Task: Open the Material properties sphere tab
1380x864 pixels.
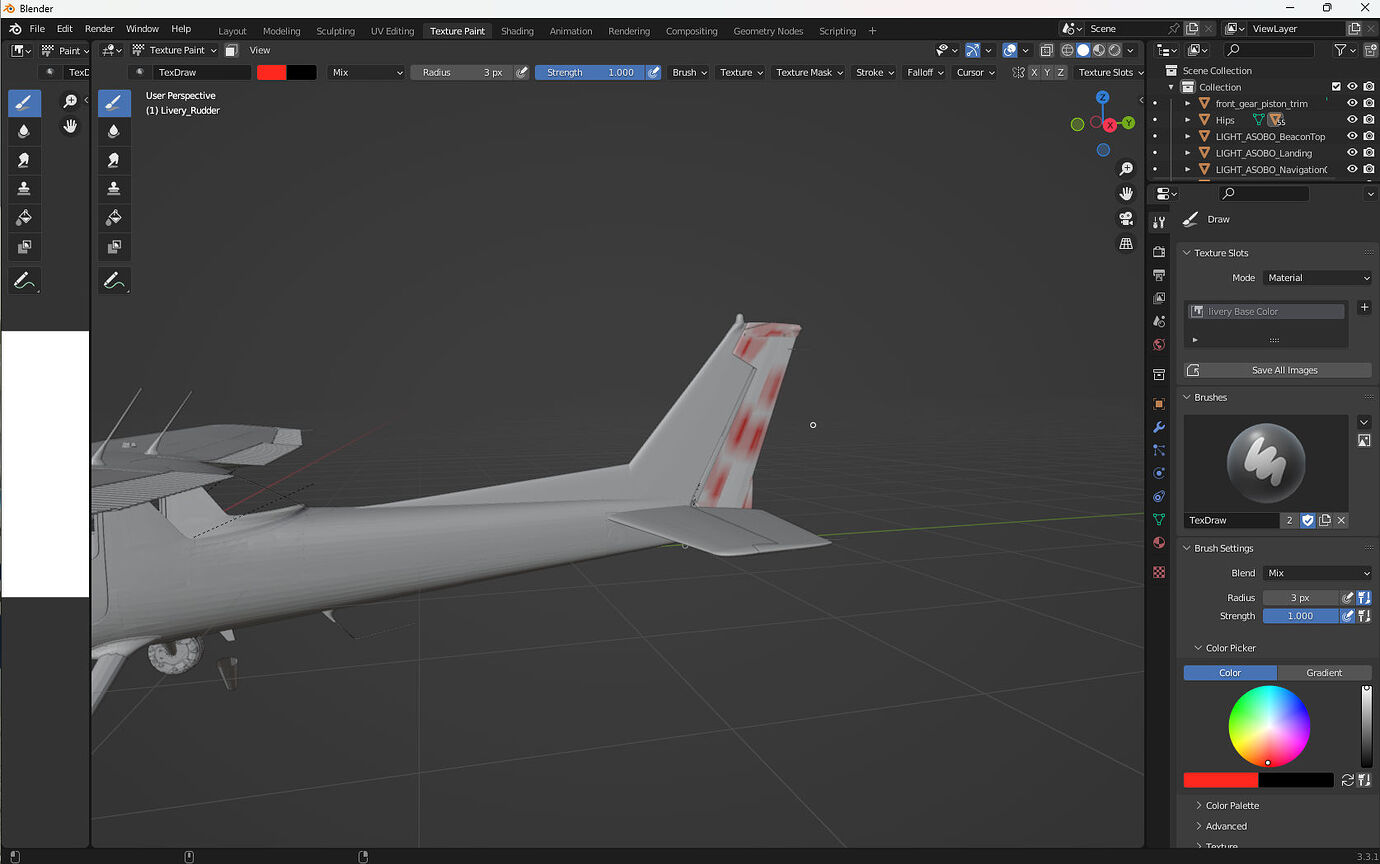Action: pyautogui.click(x=1158, y=542)
